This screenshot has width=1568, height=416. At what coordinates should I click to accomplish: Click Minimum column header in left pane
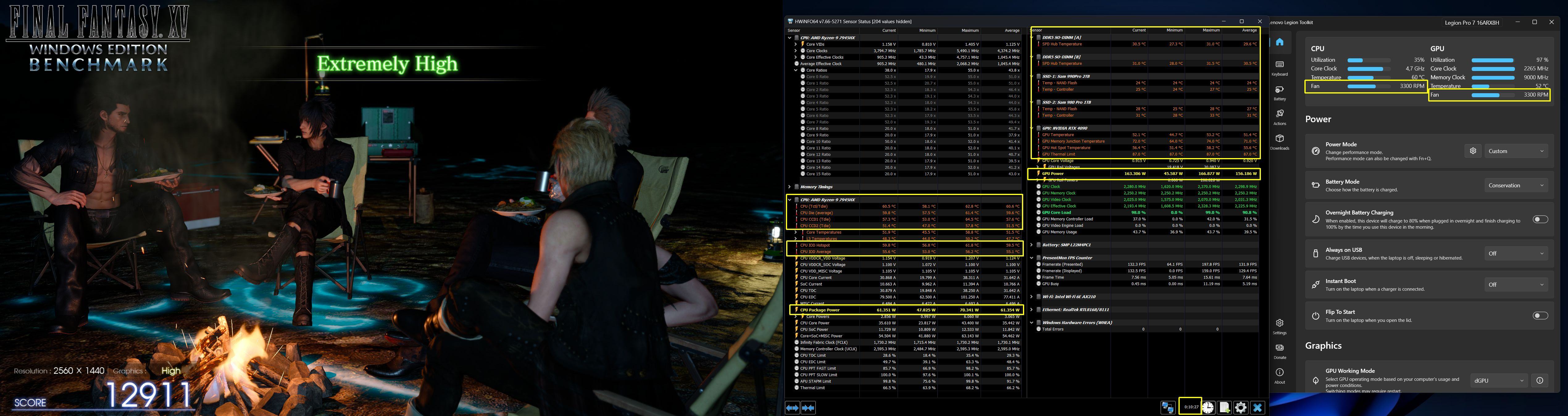point(918,31)
